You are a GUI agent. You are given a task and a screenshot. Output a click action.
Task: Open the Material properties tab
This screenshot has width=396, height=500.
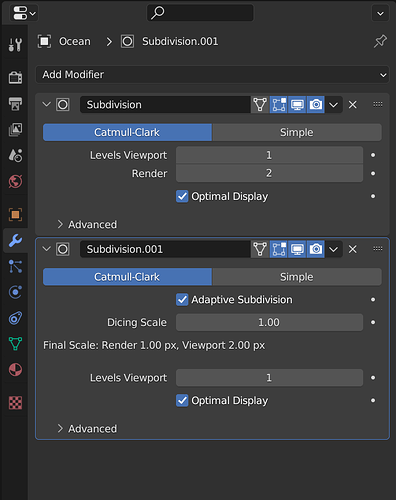click(x=15, y=370)
